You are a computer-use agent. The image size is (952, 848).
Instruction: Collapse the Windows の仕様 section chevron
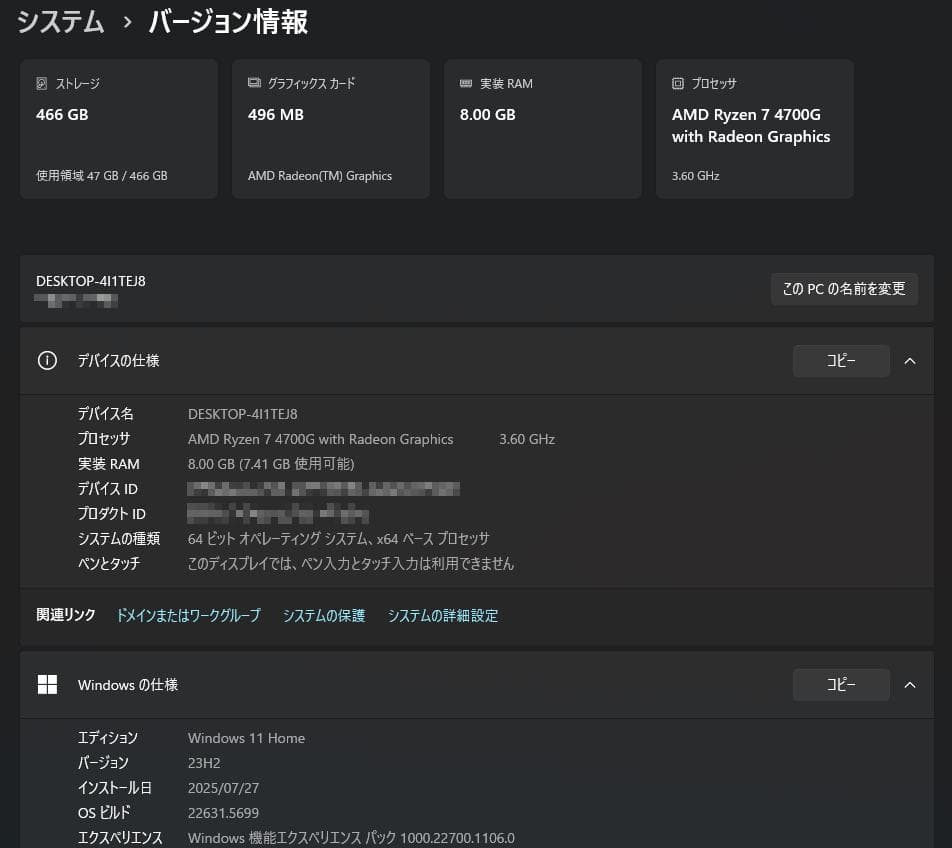pos(909,684)
